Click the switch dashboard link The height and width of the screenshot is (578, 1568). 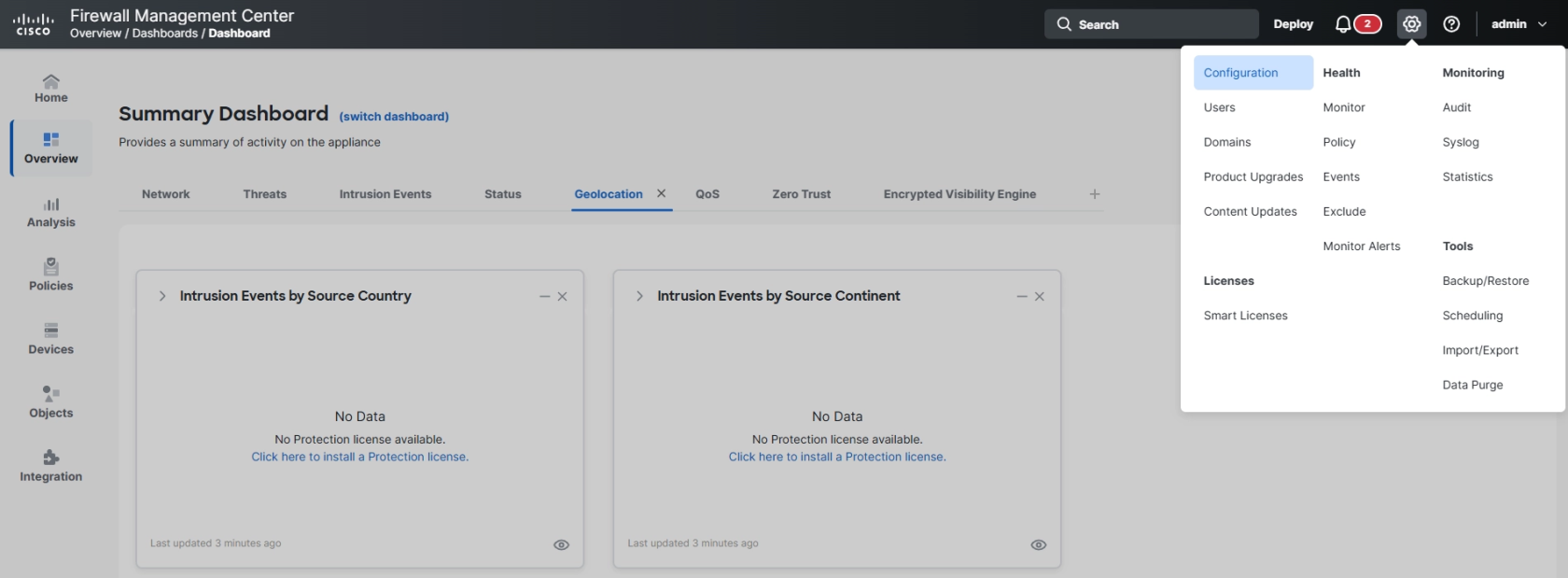(x=394, y=117)
